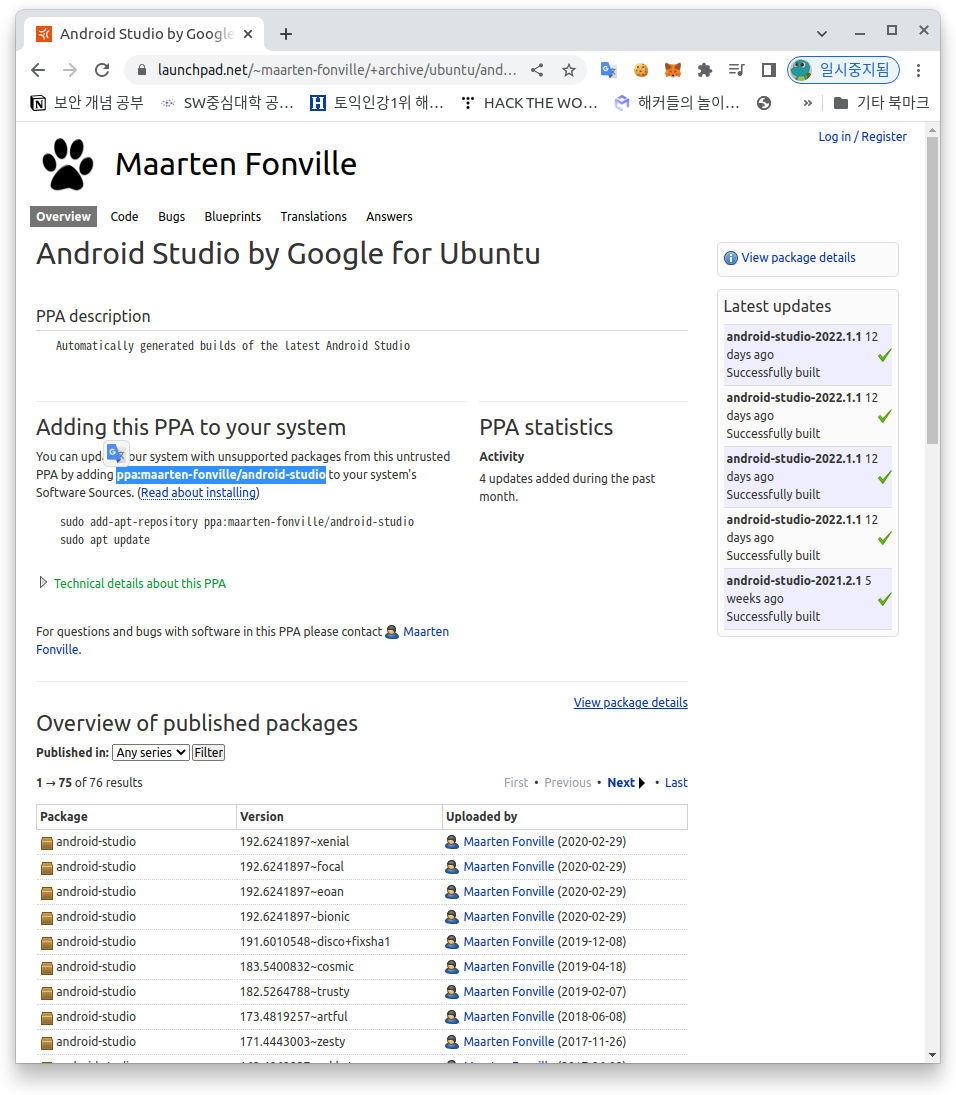Select the Overview tab
This screenshot has height=1095, width=956.
pyautogui.click(x=63, y=216)
